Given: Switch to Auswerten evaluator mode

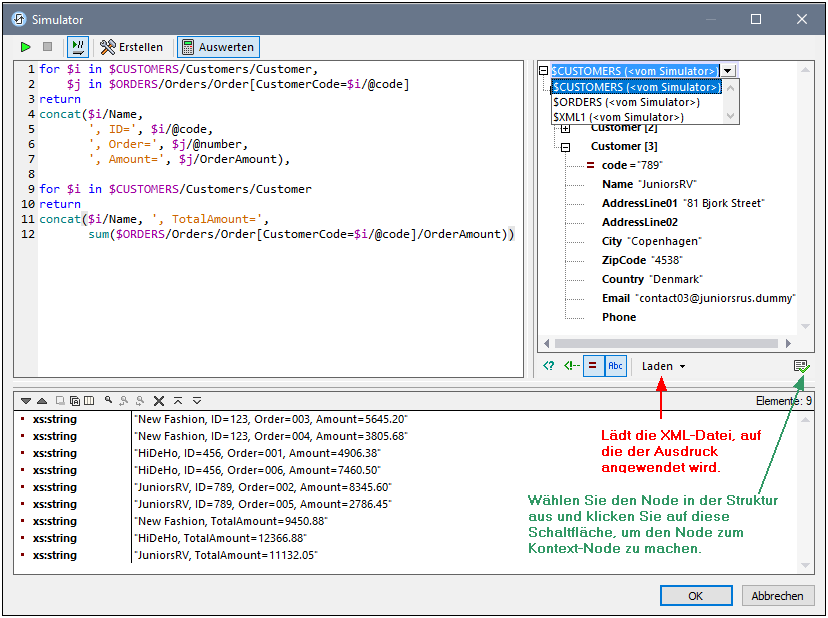Looking at the screenshot, I should pyautogui.click(x=218, y=47).
